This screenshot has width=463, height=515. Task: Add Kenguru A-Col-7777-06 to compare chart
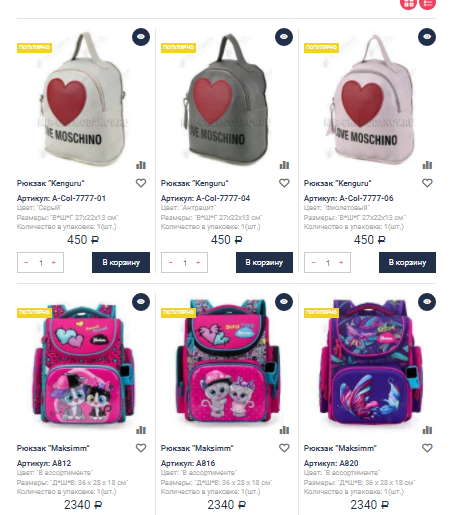(x=427, y=165)
